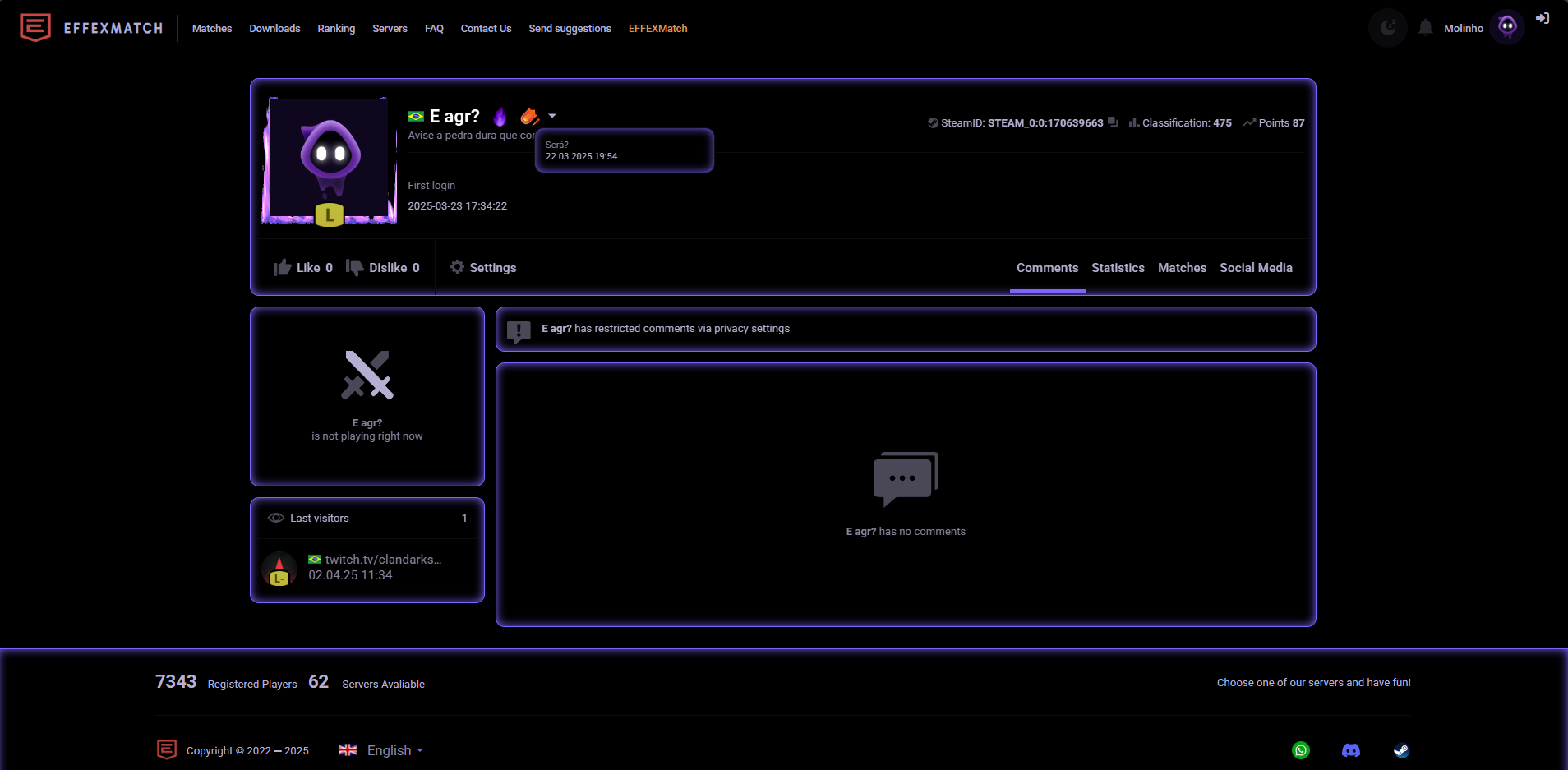Open the Servers page
This screenshot has height=770, width=1568.
390,28
